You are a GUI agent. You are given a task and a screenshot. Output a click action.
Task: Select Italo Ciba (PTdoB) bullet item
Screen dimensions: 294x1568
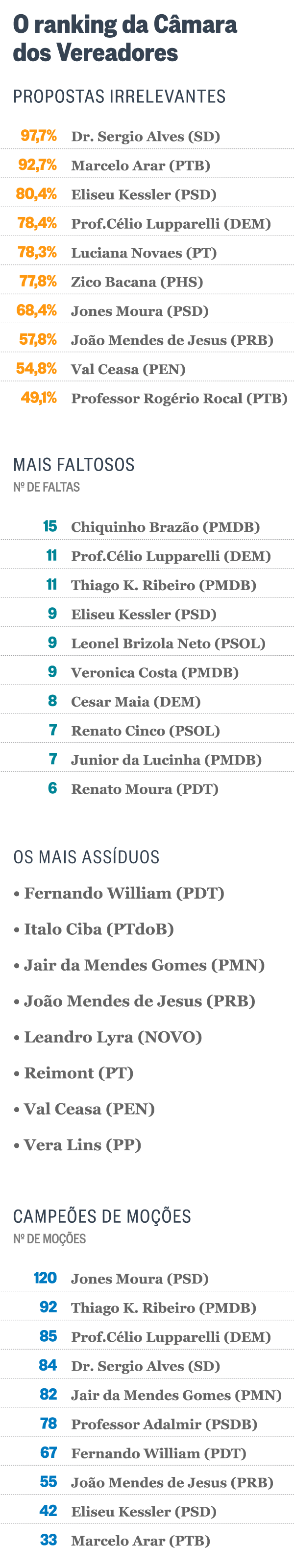[x=98, y=929]
